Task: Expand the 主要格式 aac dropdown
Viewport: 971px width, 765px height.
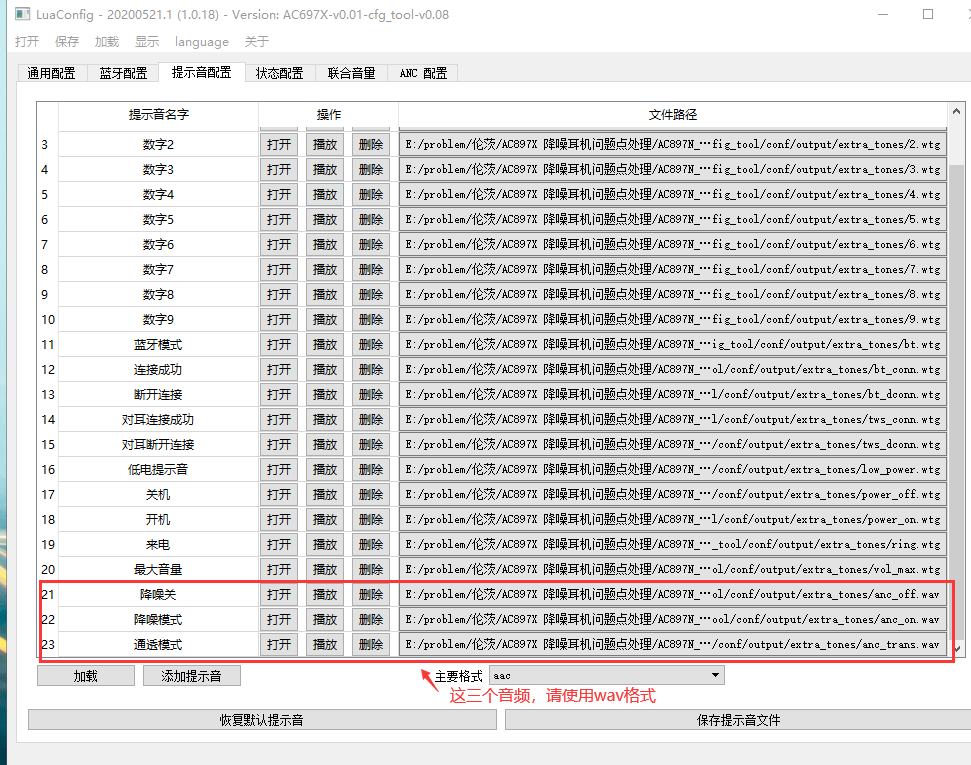Action: [x=606, y=675]
